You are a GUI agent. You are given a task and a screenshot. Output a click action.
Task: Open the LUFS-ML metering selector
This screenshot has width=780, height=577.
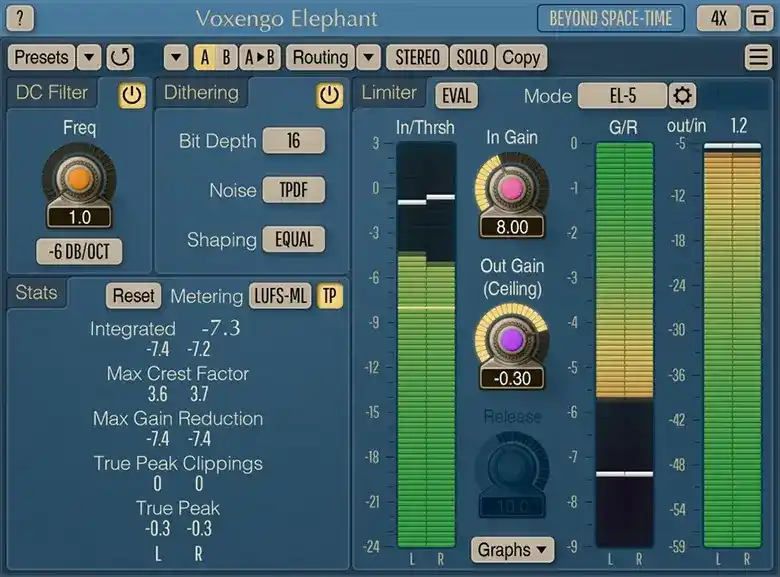(281, 296)
